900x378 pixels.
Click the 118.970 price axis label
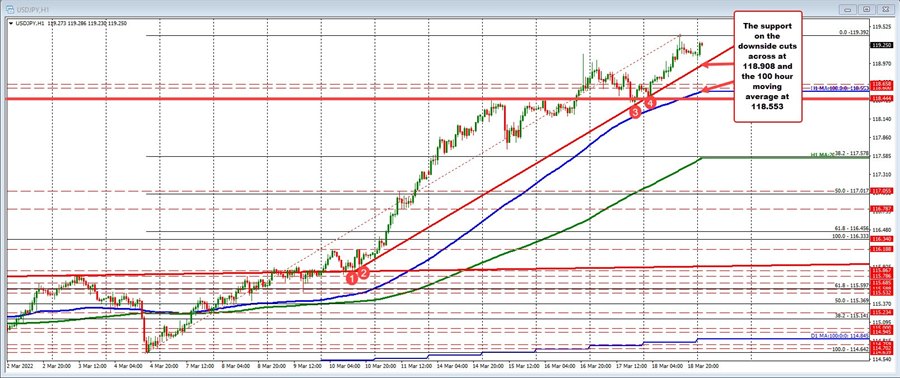(x=882, y=64)
